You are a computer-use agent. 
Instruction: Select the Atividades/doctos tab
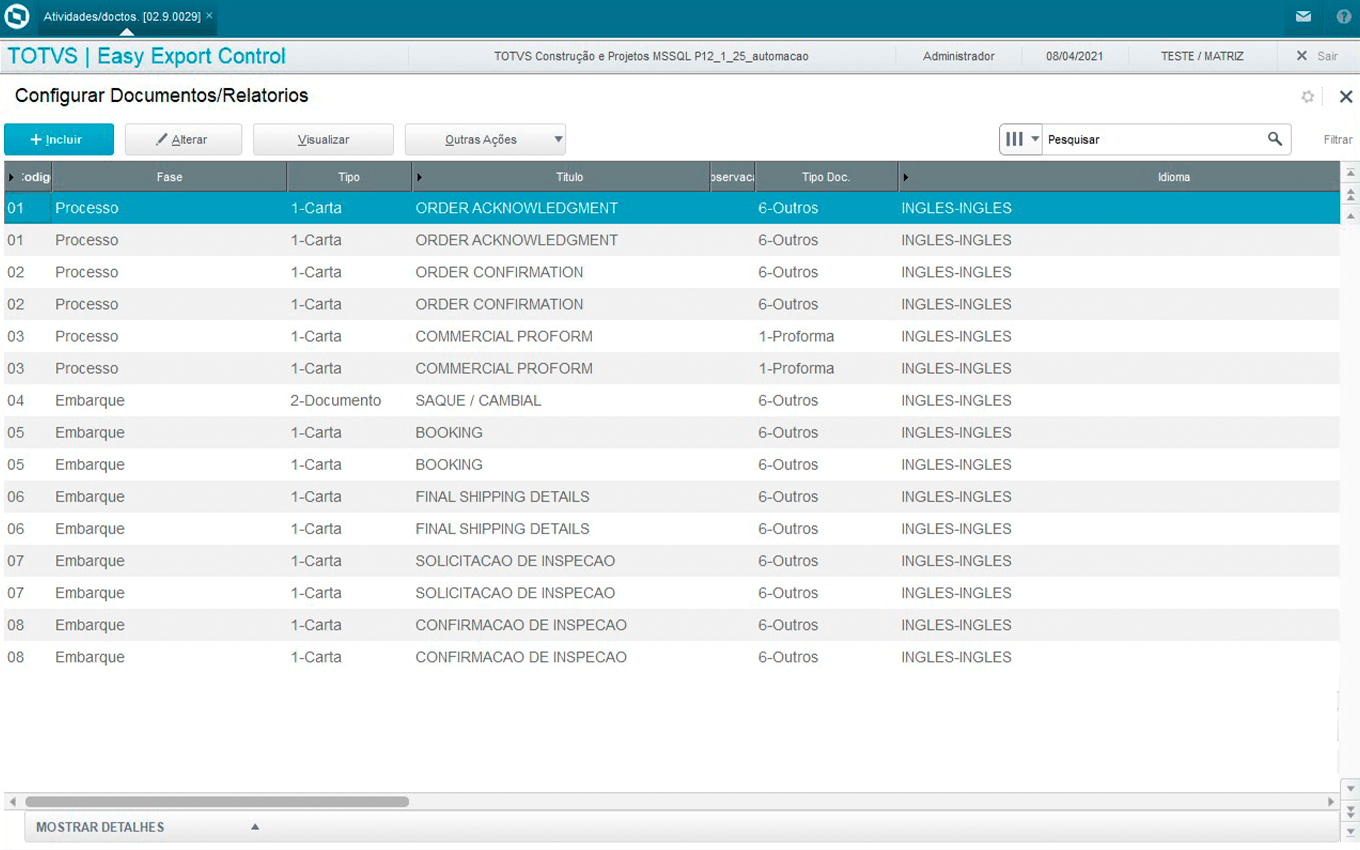coord(121,17)
